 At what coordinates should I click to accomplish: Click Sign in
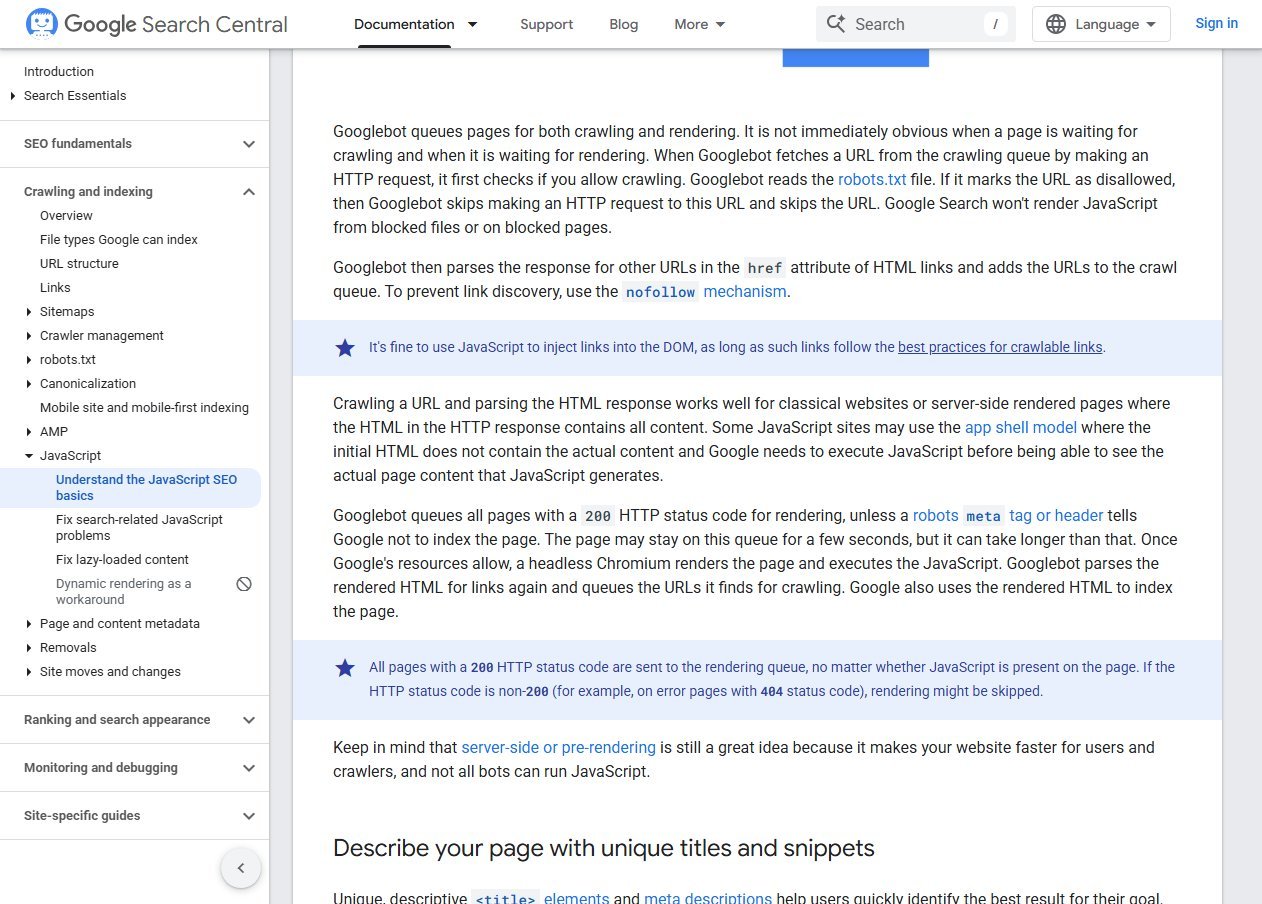tap(1216, 23)
